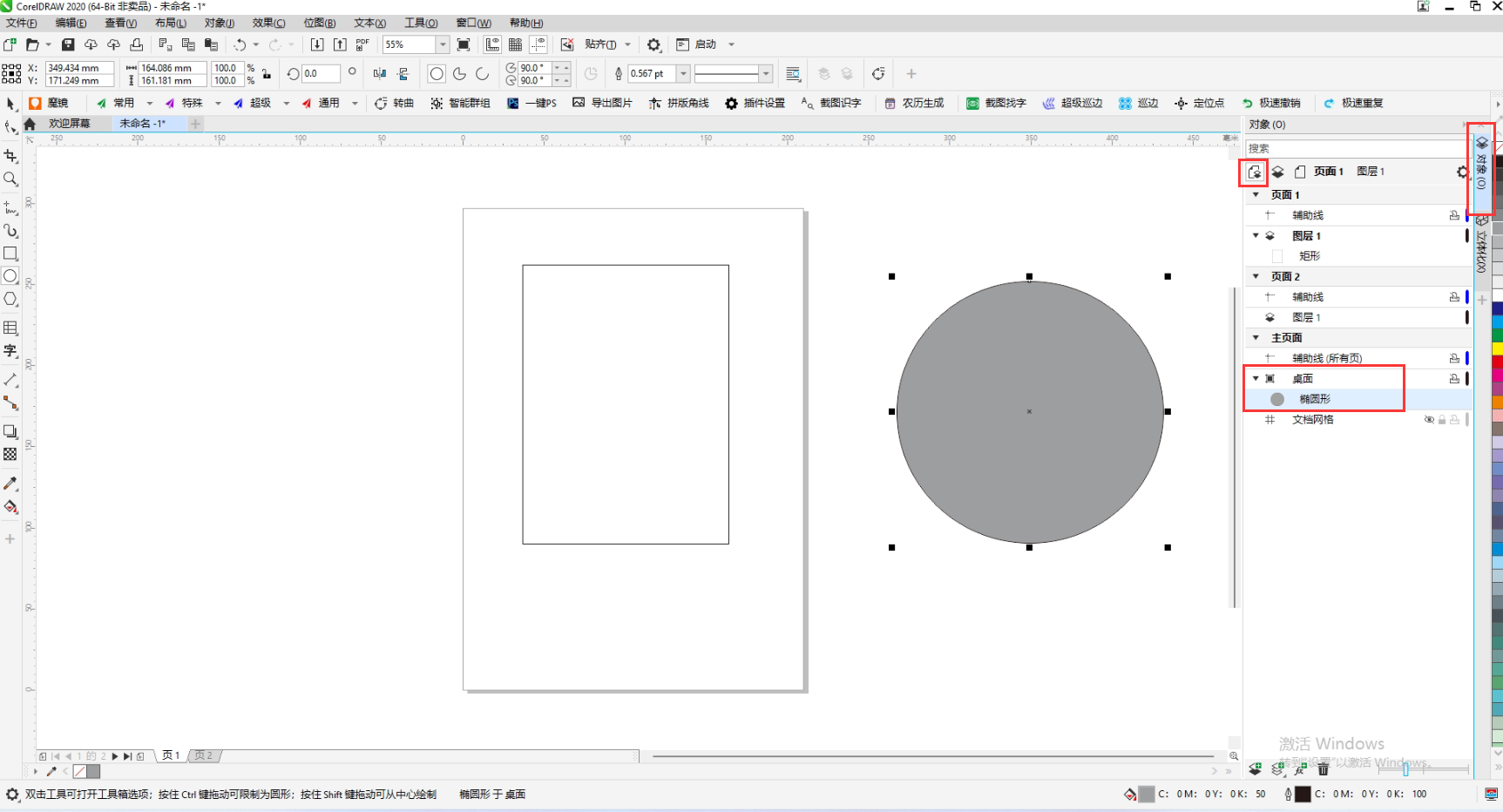Click the 智能群组 button
This screenshot has width=1503, height=812.
[x=460, y=103]
